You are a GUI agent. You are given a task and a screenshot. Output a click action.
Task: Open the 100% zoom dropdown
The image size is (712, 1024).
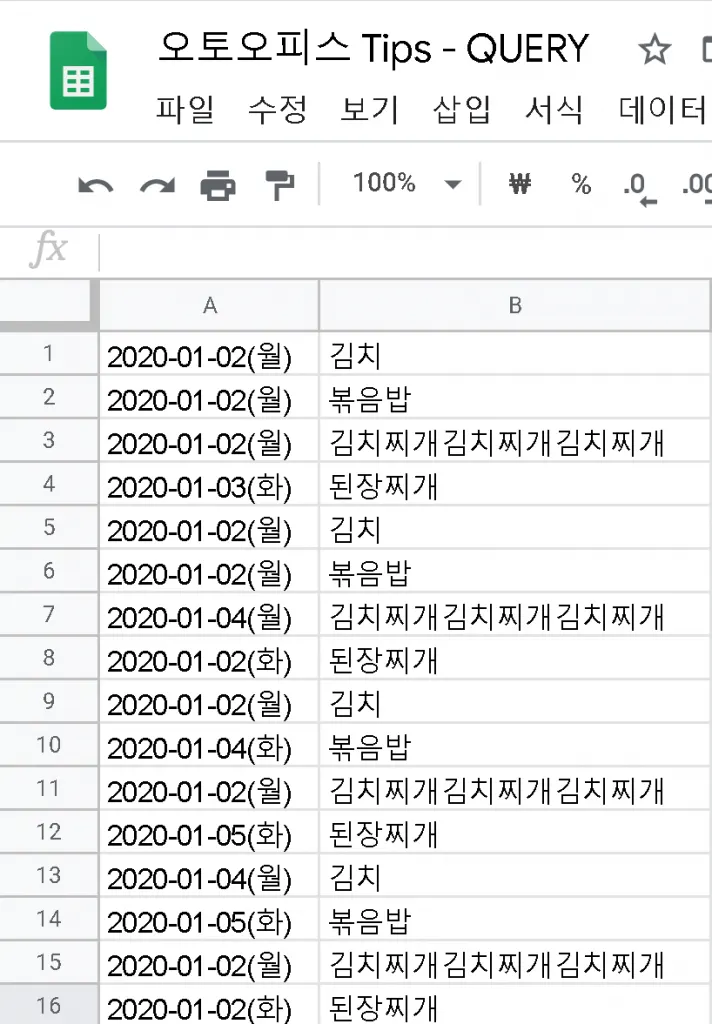coord(407,184)
